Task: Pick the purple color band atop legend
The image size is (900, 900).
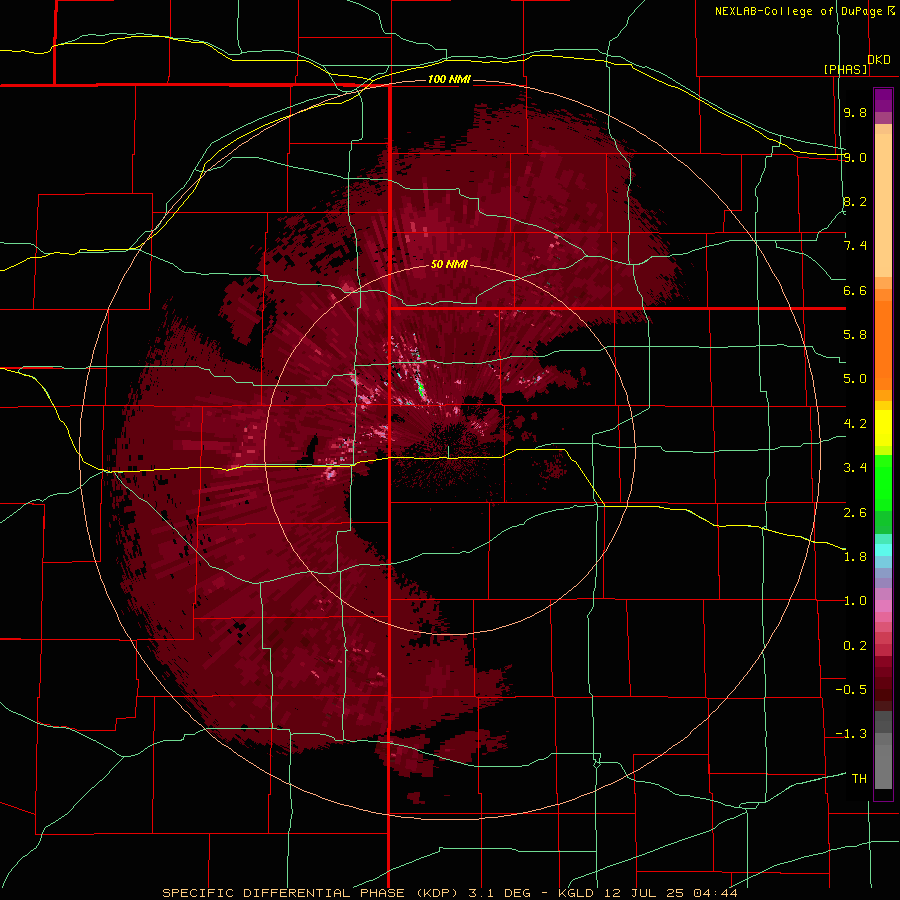Action: (883, 100)
